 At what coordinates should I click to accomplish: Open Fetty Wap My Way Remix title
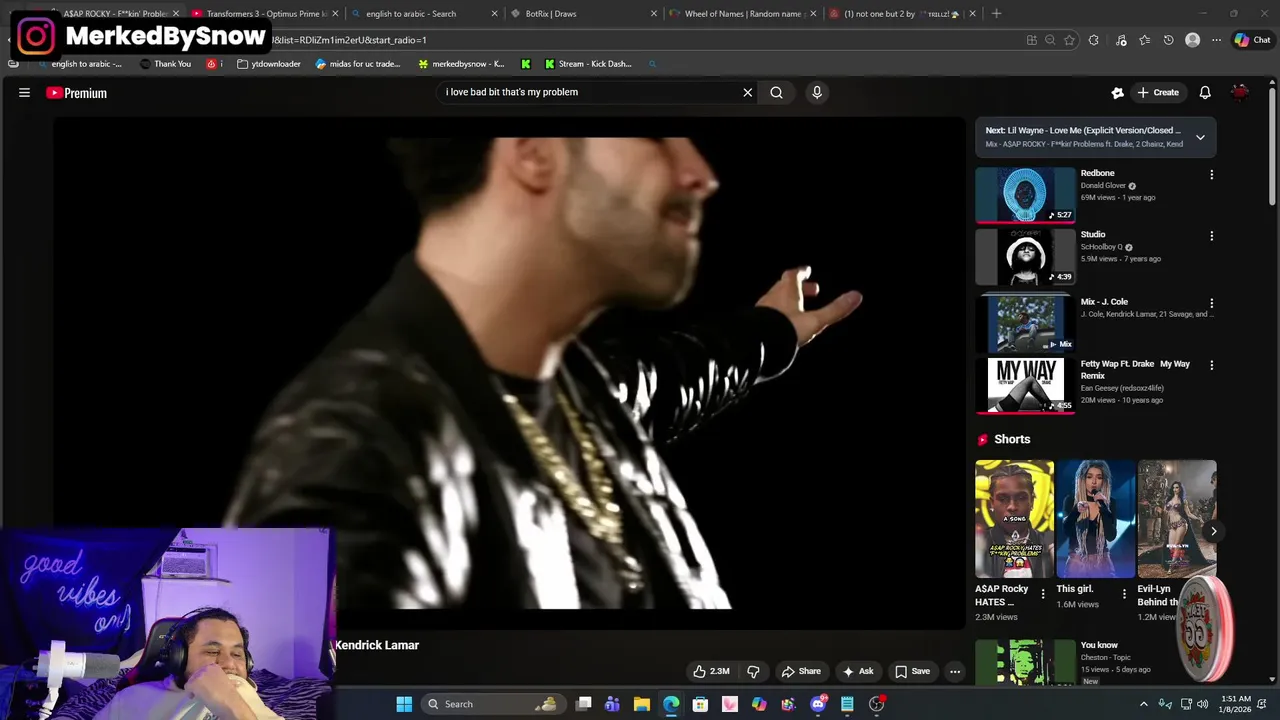pos(1135,370)
